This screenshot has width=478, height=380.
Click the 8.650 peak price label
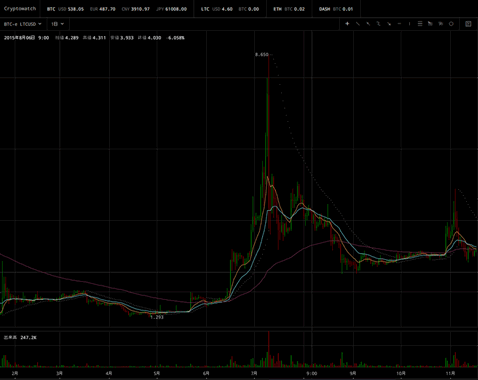pos(262,54)
